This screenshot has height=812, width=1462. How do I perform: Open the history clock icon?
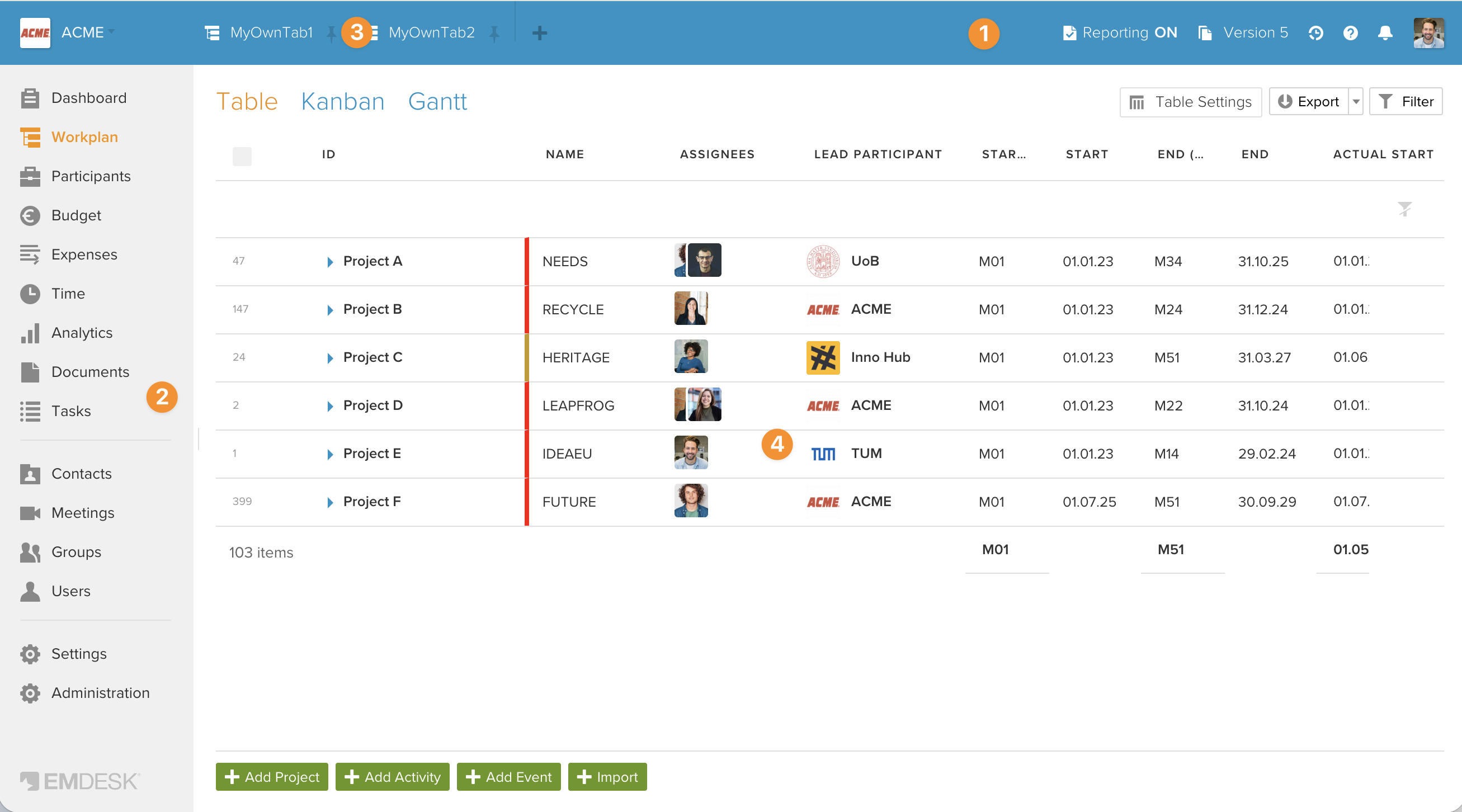1315,33
